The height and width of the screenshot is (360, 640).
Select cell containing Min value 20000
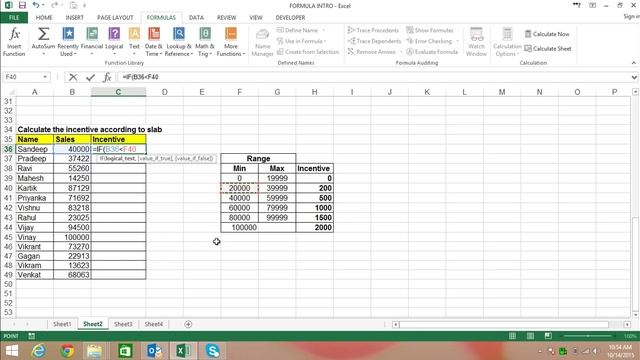239,188
